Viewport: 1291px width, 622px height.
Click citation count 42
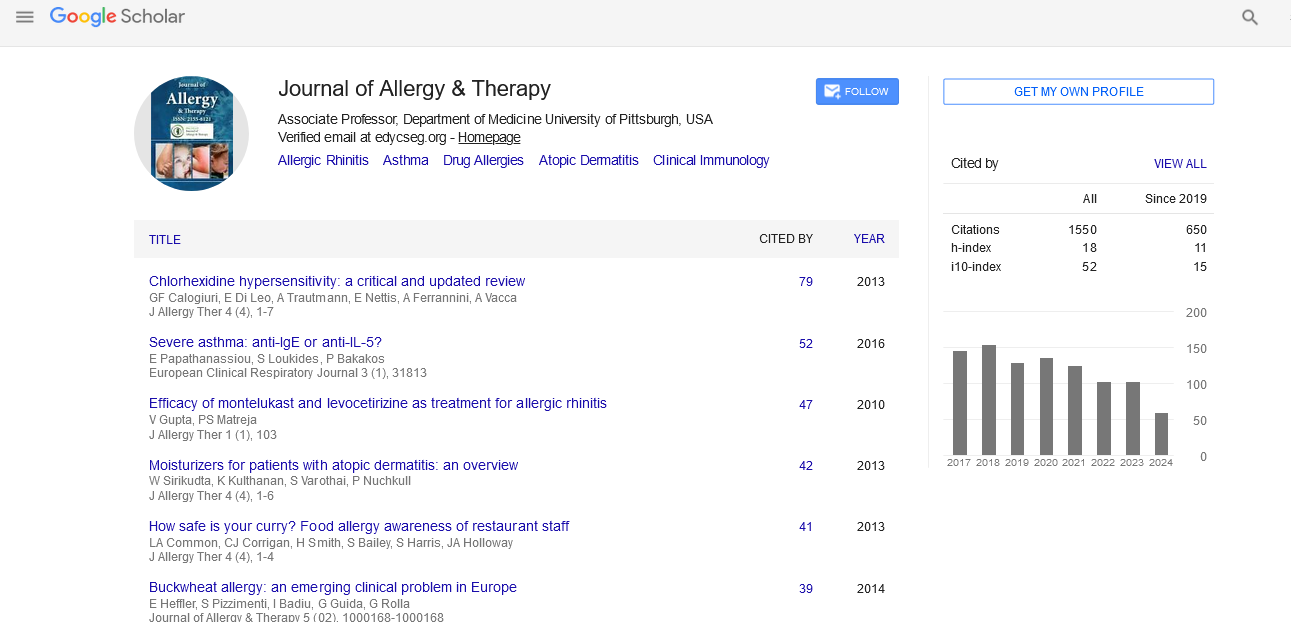click(806, 466)
